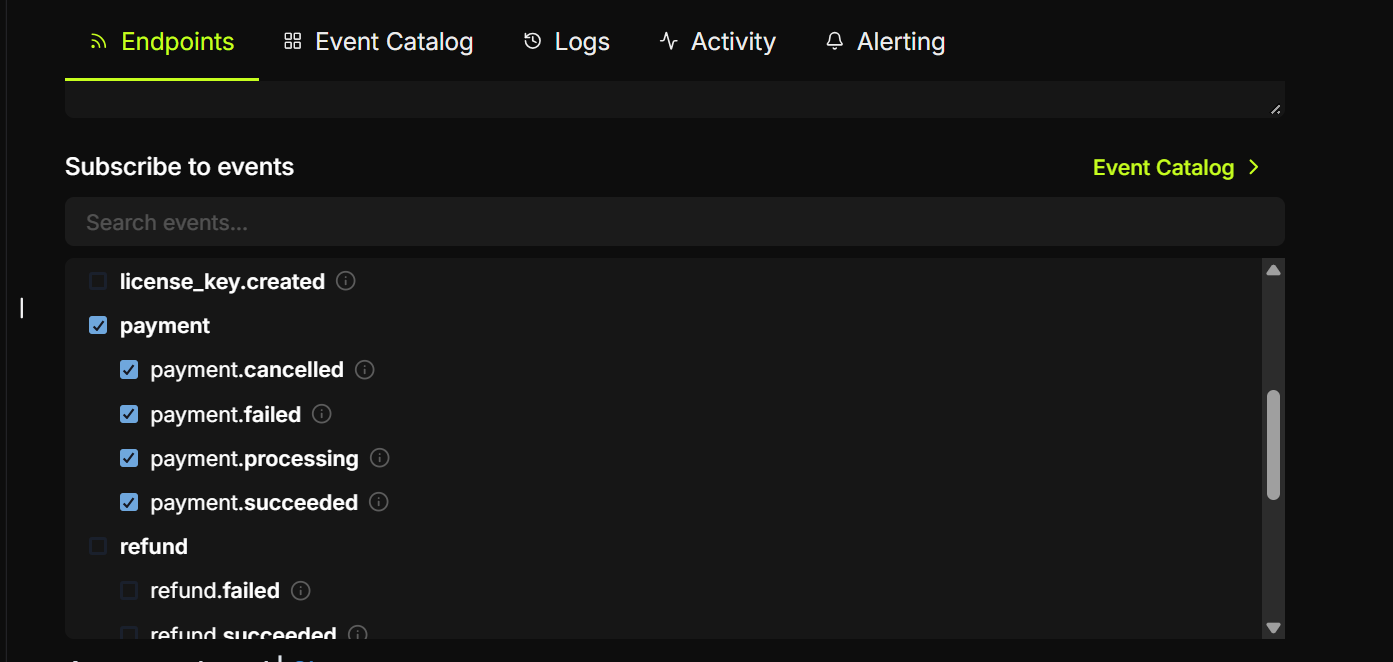The image size is (1393, 662).
Task: Click info icon beside payment.succeeded
Action: pos(379,502)
